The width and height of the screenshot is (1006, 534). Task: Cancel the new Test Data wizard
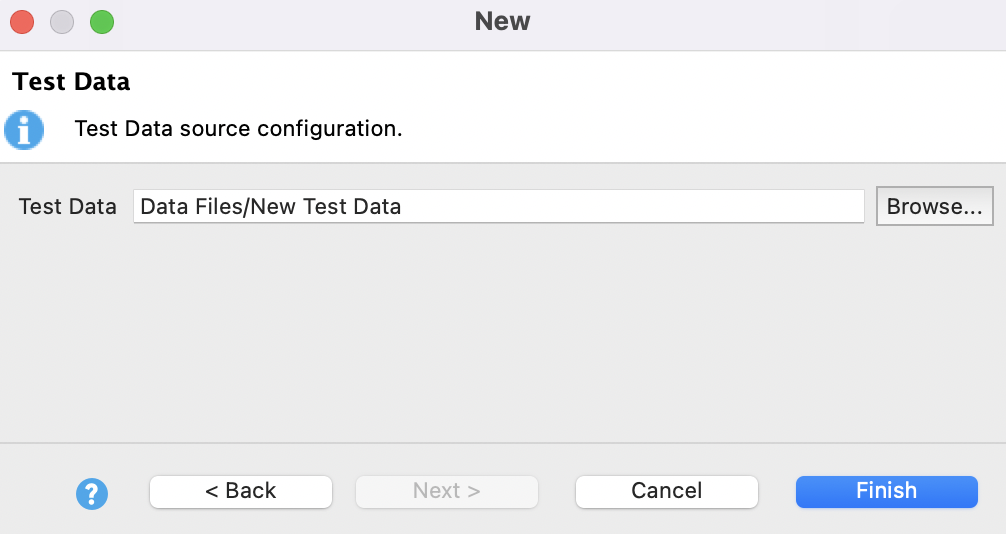pyautogui.click(x=667, y=491)
